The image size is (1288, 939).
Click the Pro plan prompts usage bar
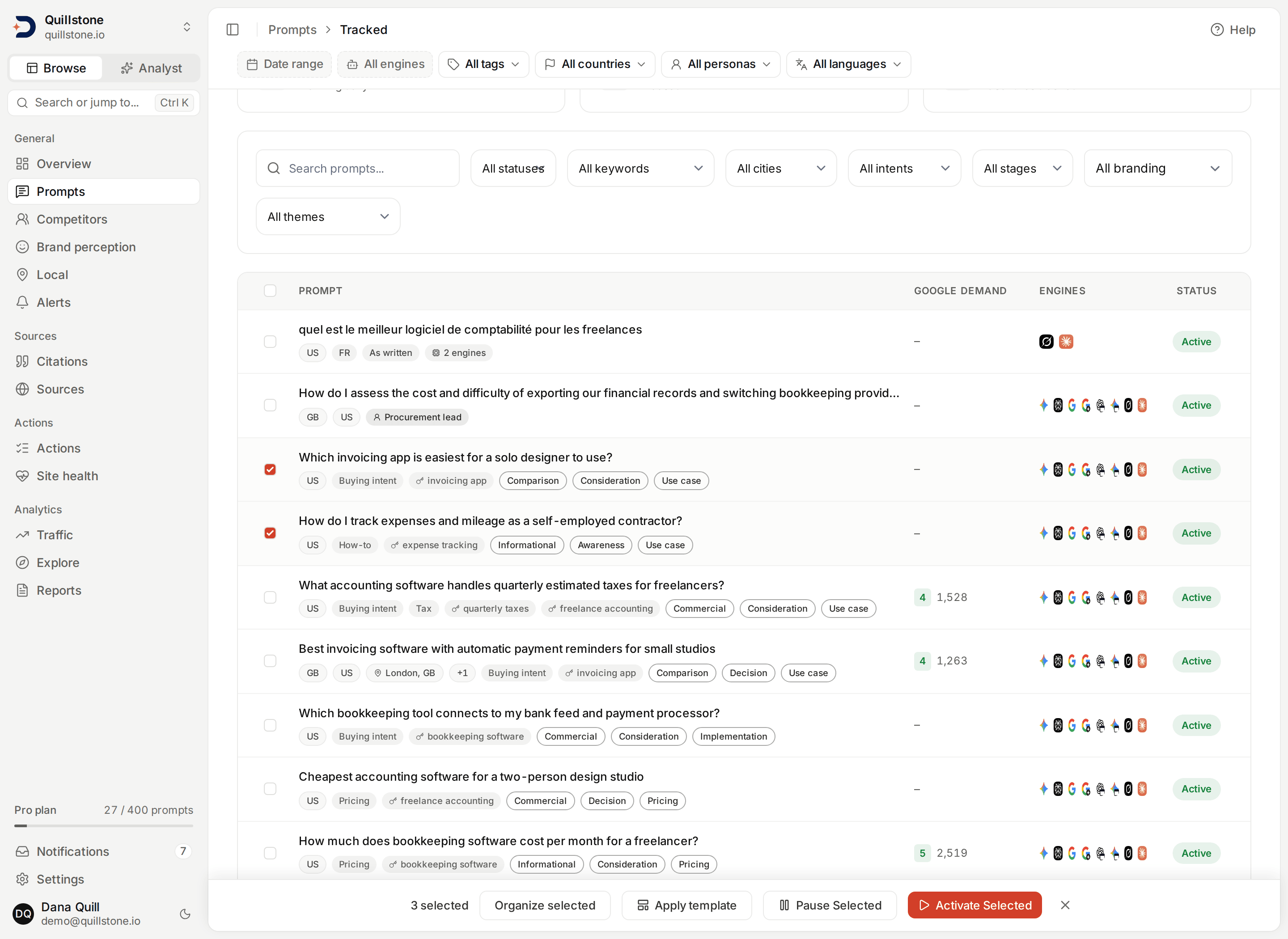click(104, 825)
